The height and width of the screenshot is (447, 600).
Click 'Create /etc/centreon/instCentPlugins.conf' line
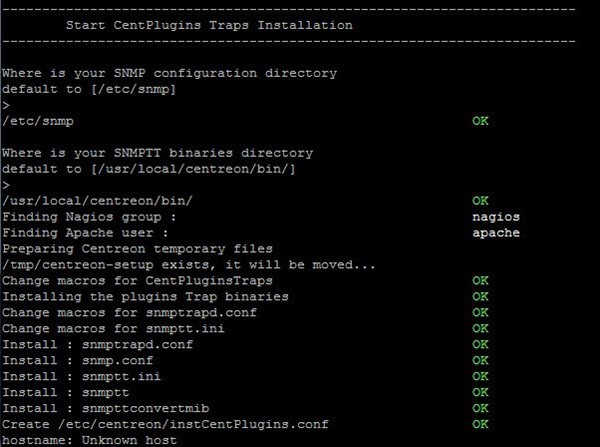point(165,424)
